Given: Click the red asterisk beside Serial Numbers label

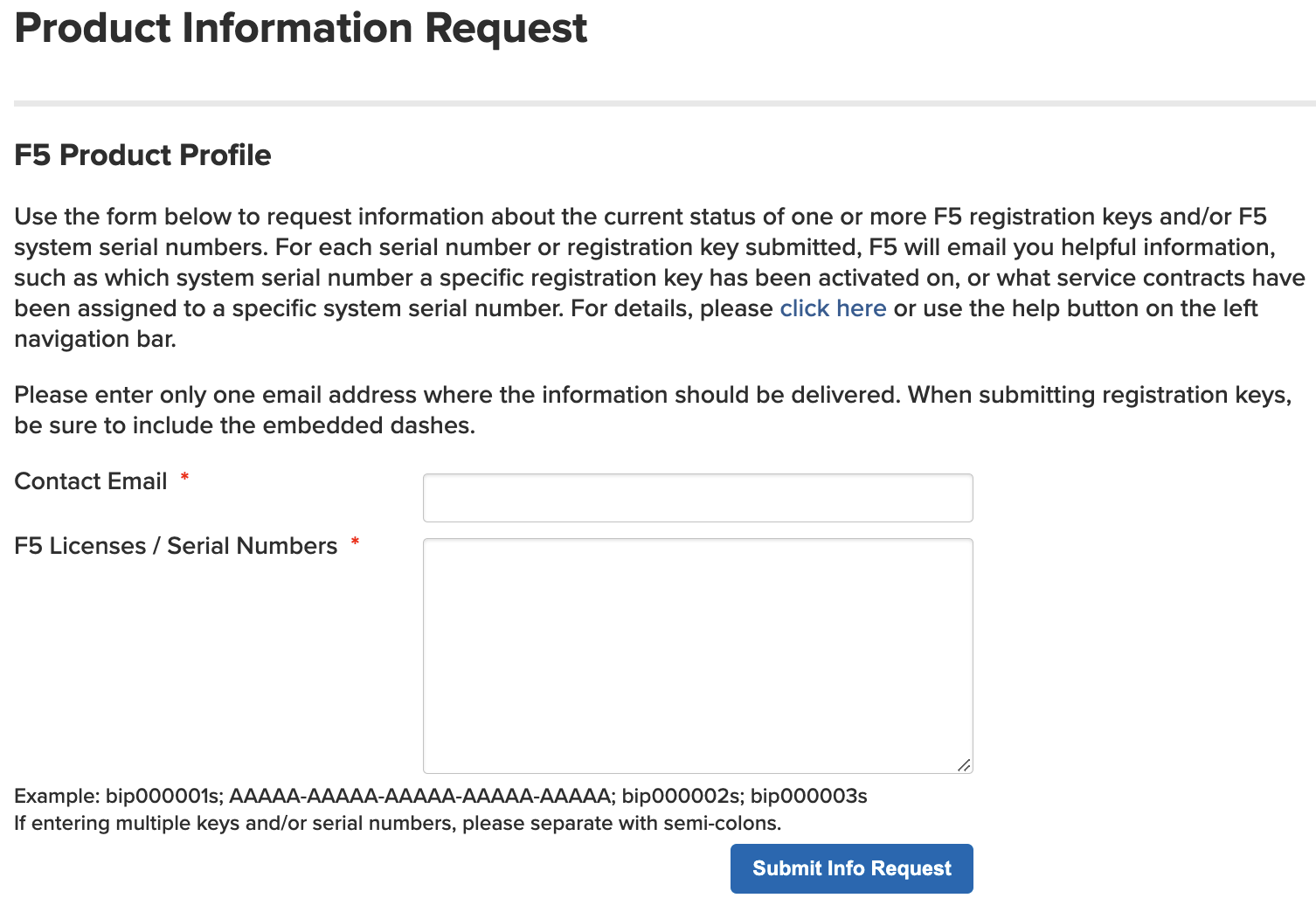Looking at the screenshot, I should [x=355, y=542].
